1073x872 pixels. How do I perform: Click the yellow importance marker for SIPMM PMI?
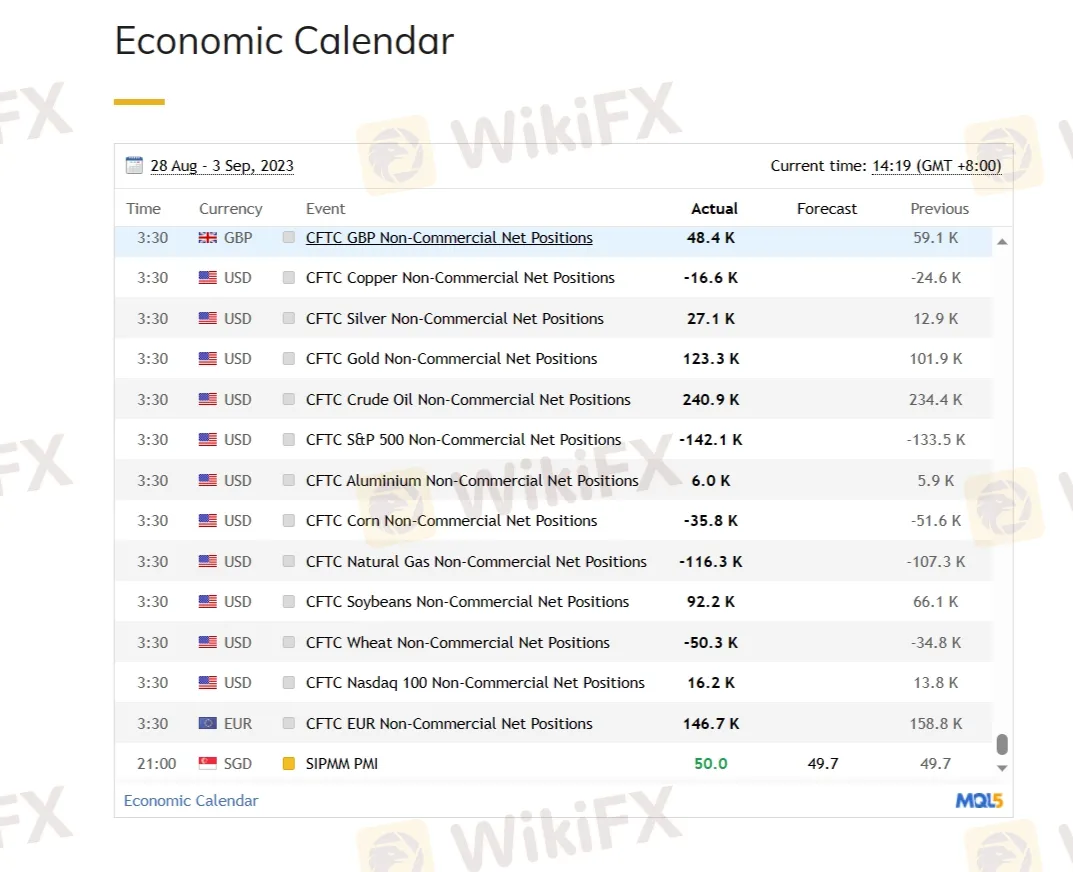pos(289,764)
